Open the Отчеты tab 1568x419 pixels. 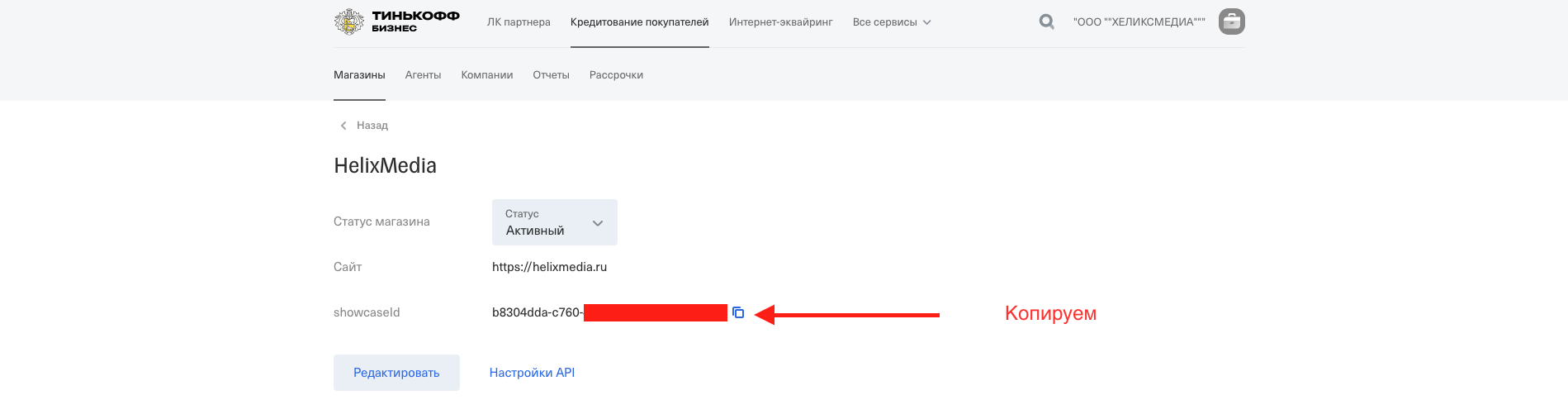point(552,75)
